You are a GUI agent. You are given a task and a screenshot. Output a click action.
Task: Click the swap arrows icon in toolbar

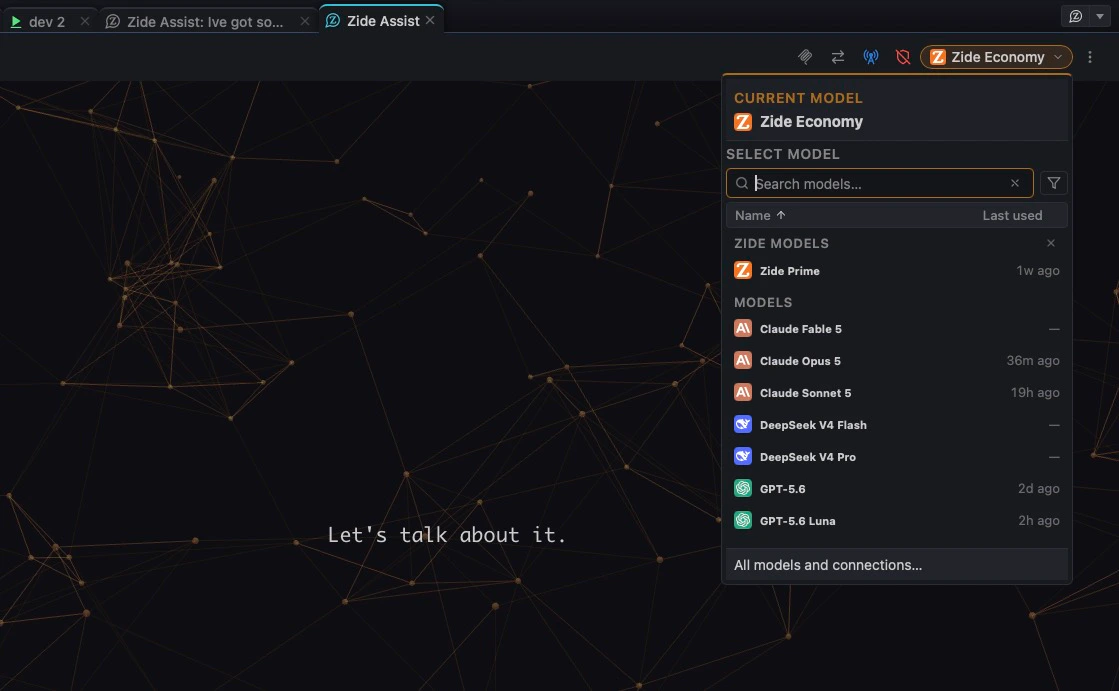pos(838,57)
